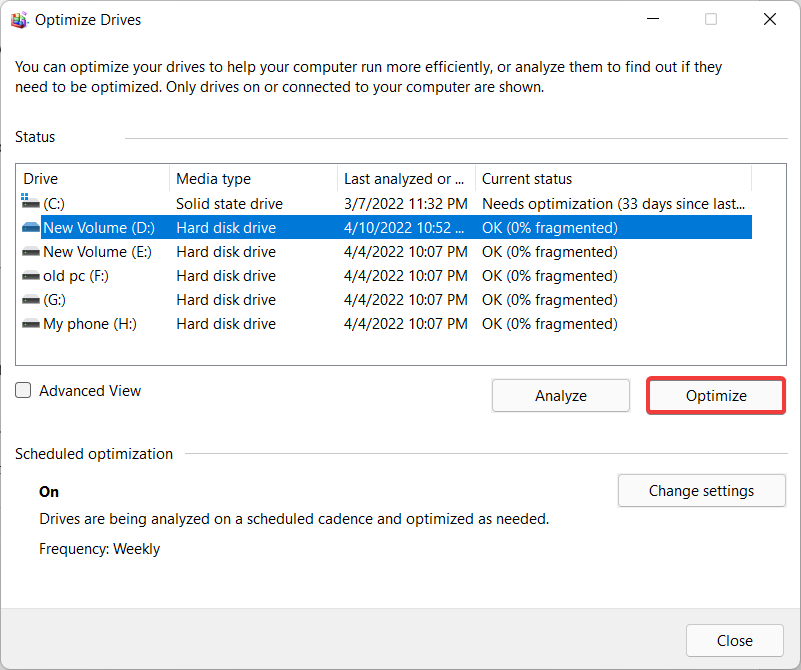
Task: Click the Close button at the bottom
Action: (734, 640)
